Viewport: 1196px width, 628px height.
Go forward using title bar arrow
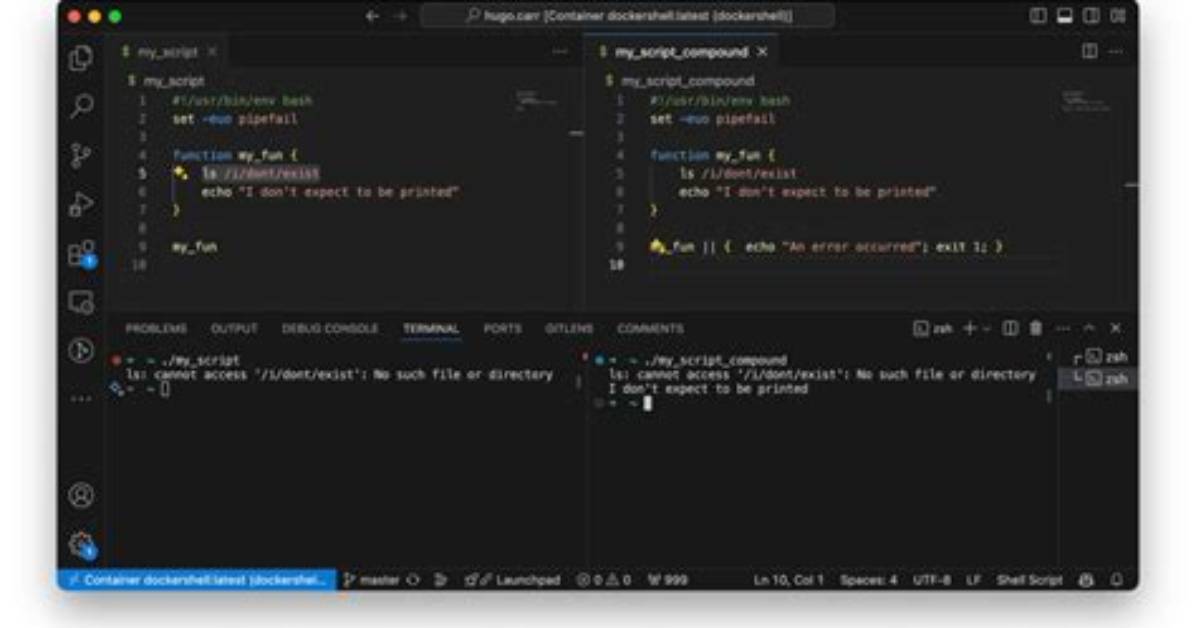(x=400, y=15)
